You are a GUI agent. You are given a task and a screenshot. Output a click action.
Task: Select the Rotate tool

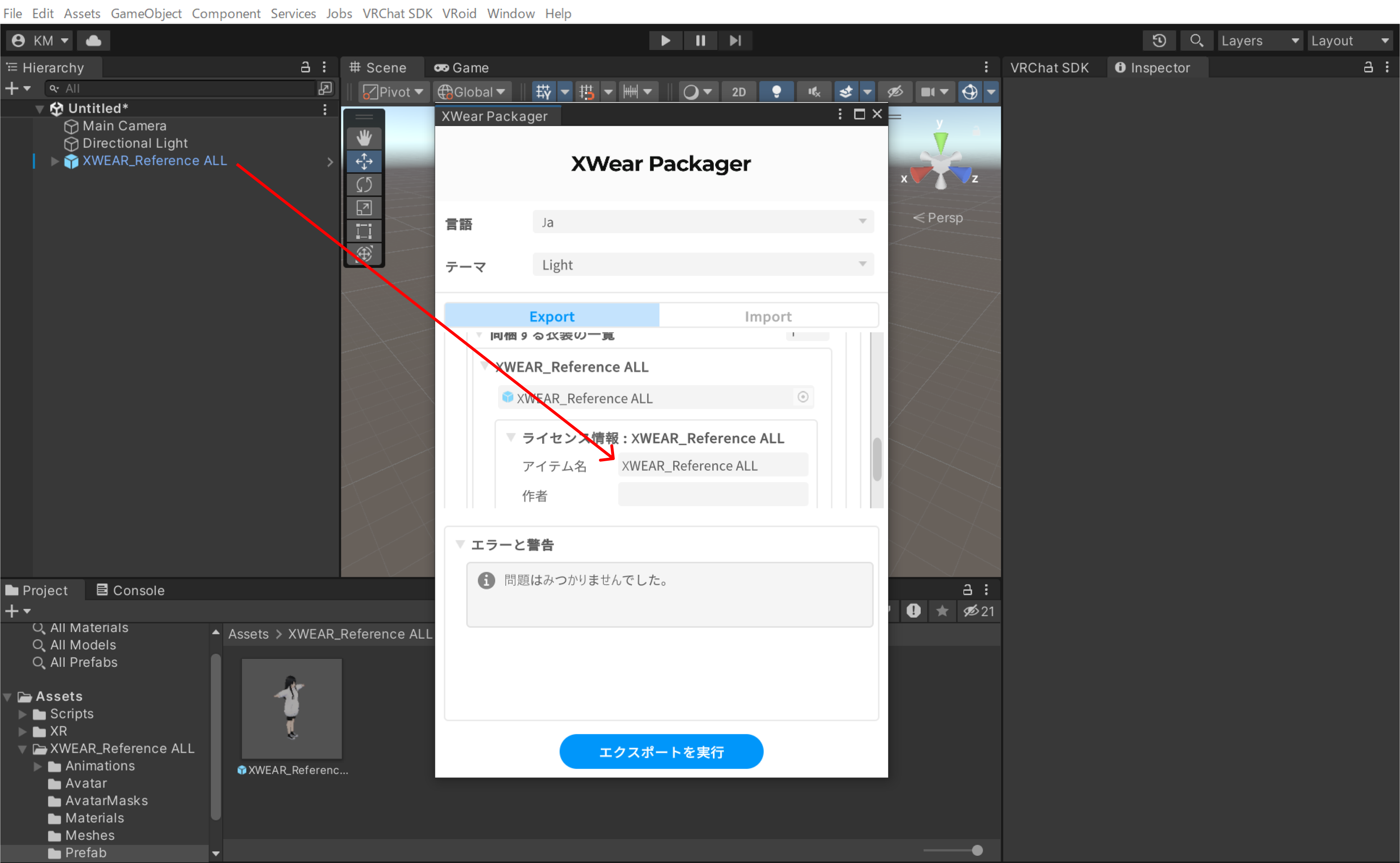364,184
